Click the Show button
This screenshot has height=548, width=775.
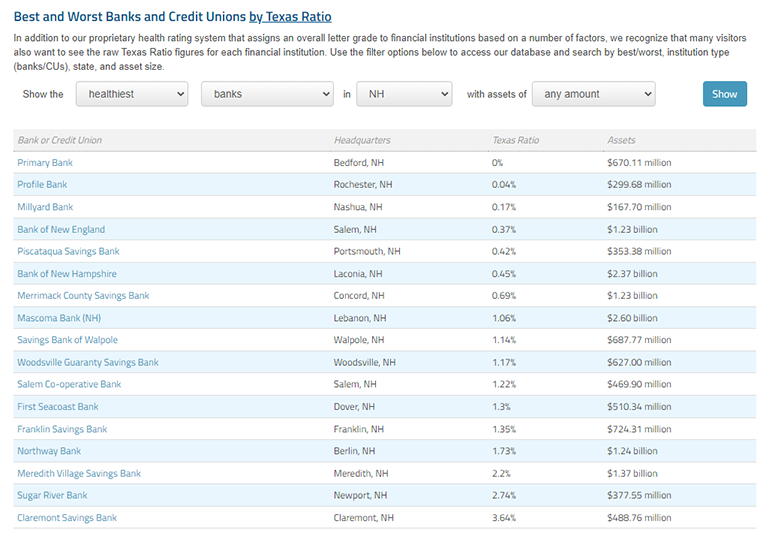click(x=725, y=94)
